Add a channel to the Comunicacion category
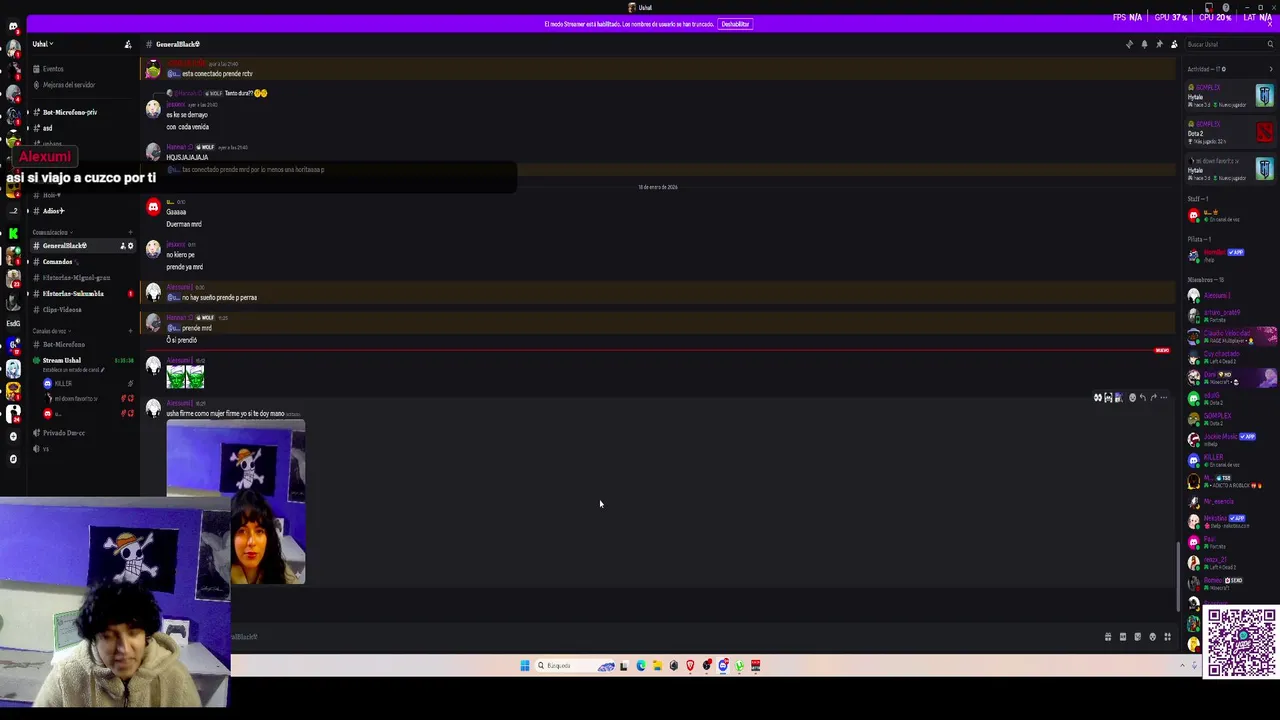The image size is (1280, 720). point(130,232)
